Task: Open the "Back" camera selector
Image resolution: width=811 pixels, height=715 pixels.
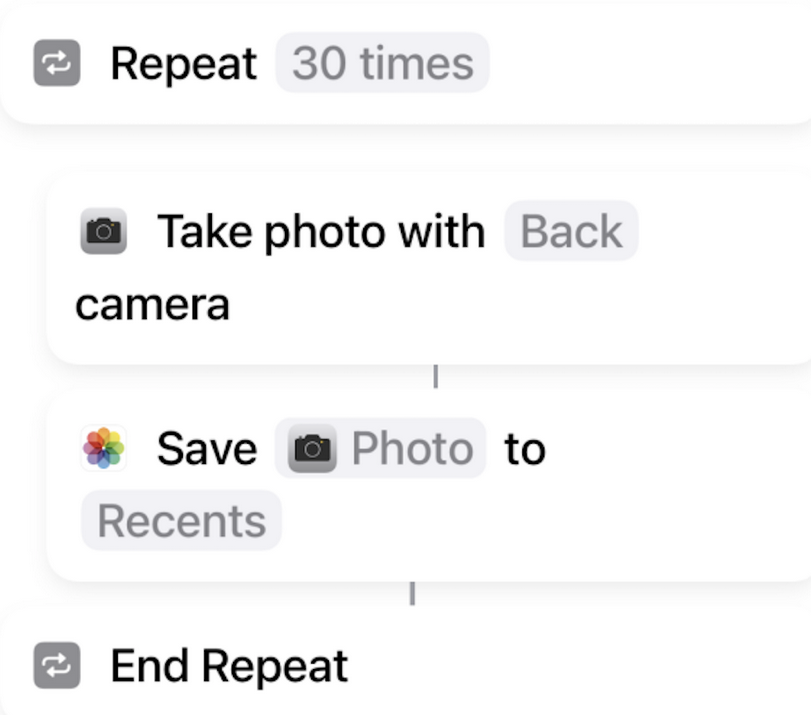Action: (x=571, y=231)
